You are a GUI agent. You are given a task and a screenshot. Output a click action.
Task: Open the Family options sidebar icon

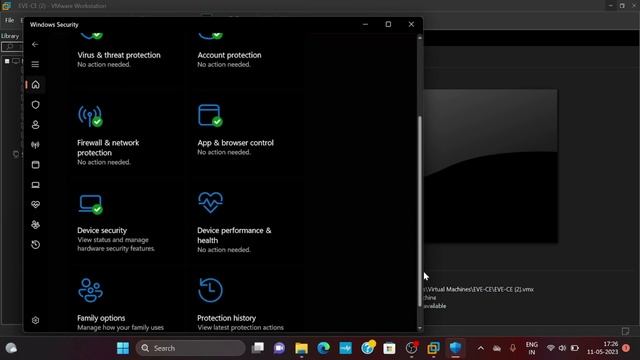(x=36, y=224)
